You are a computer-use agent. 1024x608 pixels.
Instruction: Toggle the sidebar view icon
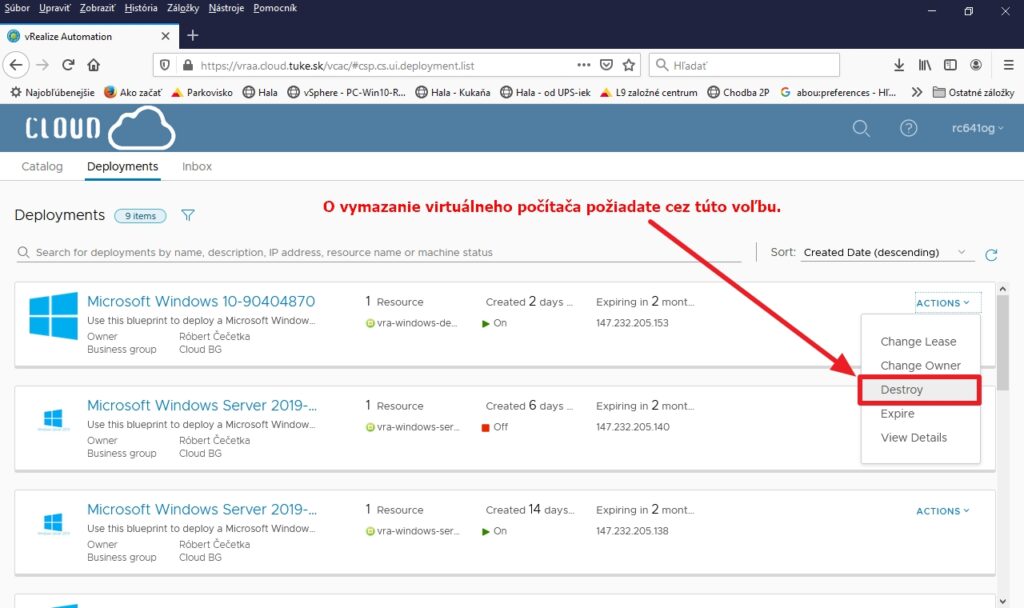950,65
